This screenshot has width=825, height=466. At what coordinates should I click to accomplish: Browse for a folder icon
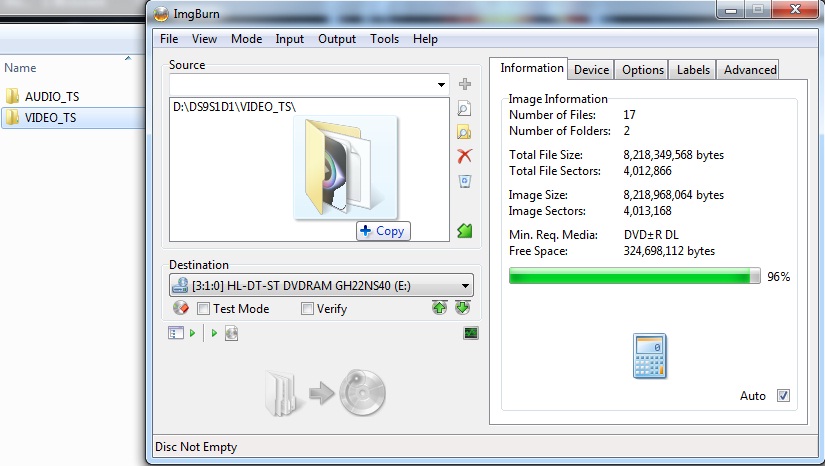(464, 132)
